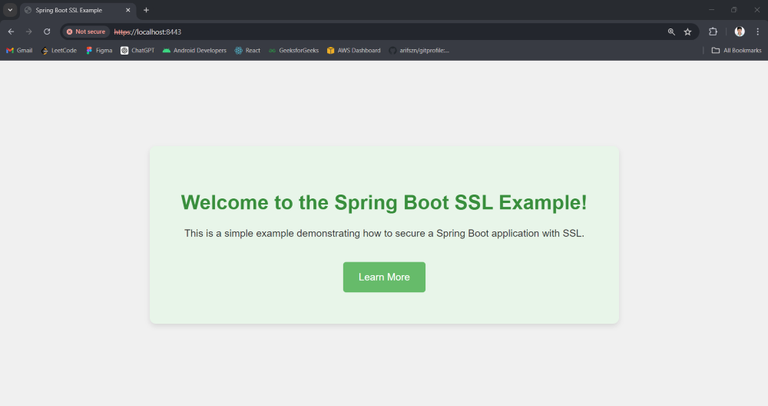Open the ChatGPT bookmark
This screenshot has height=406, width=768.
coord(138,50)
